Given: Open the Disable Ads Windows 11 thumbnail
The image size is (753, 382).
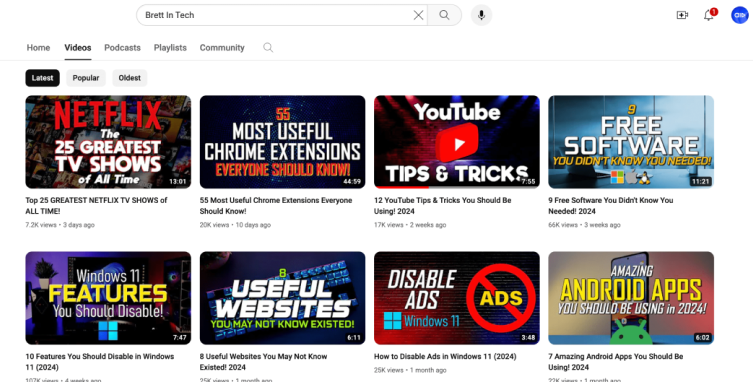Looking at the screenshot, I should (x=457, y=298).
